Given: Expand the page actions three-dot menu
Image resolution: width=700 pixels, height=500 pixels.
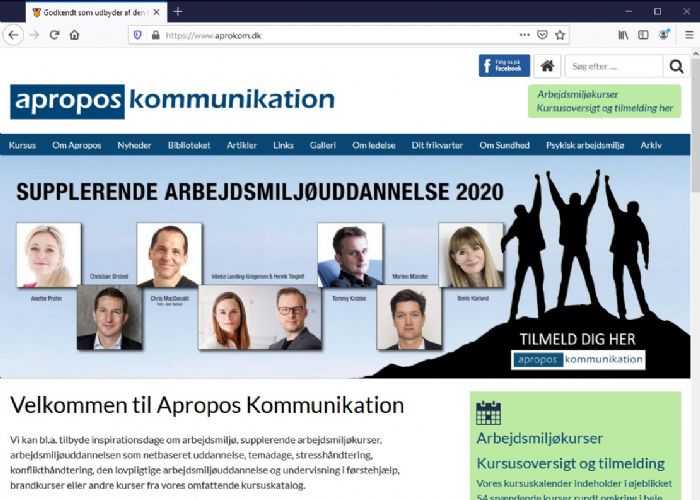Looking at the screenshot, I should (524, 34).
